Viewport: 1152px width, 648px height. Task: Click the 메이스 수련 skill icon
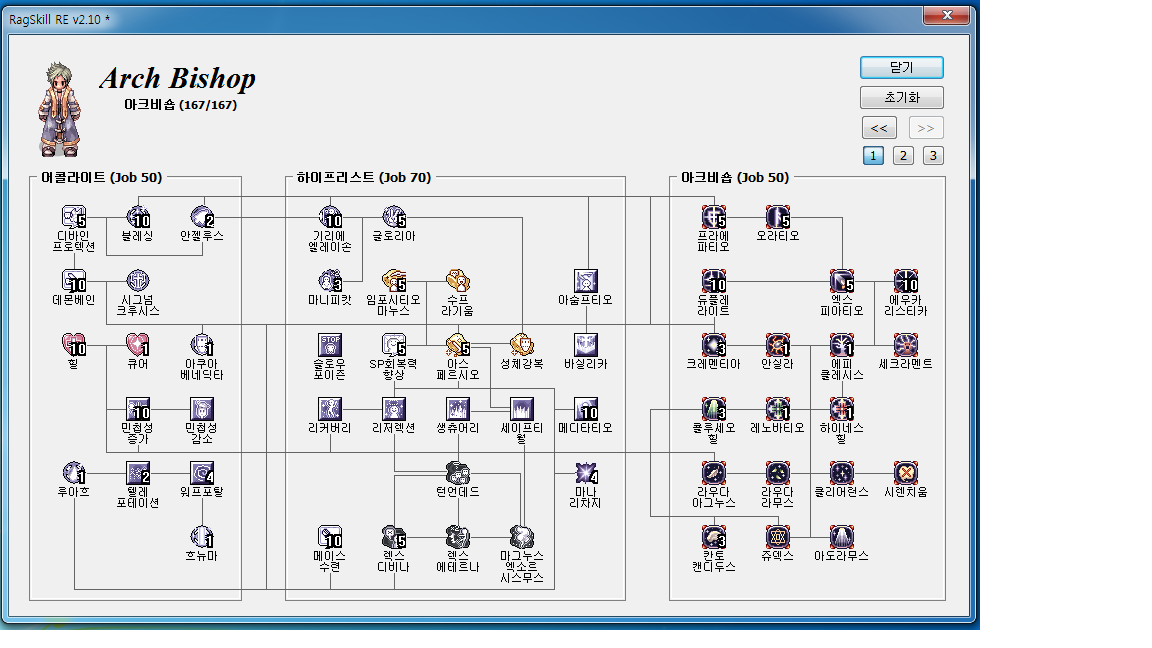click(330, 537)
